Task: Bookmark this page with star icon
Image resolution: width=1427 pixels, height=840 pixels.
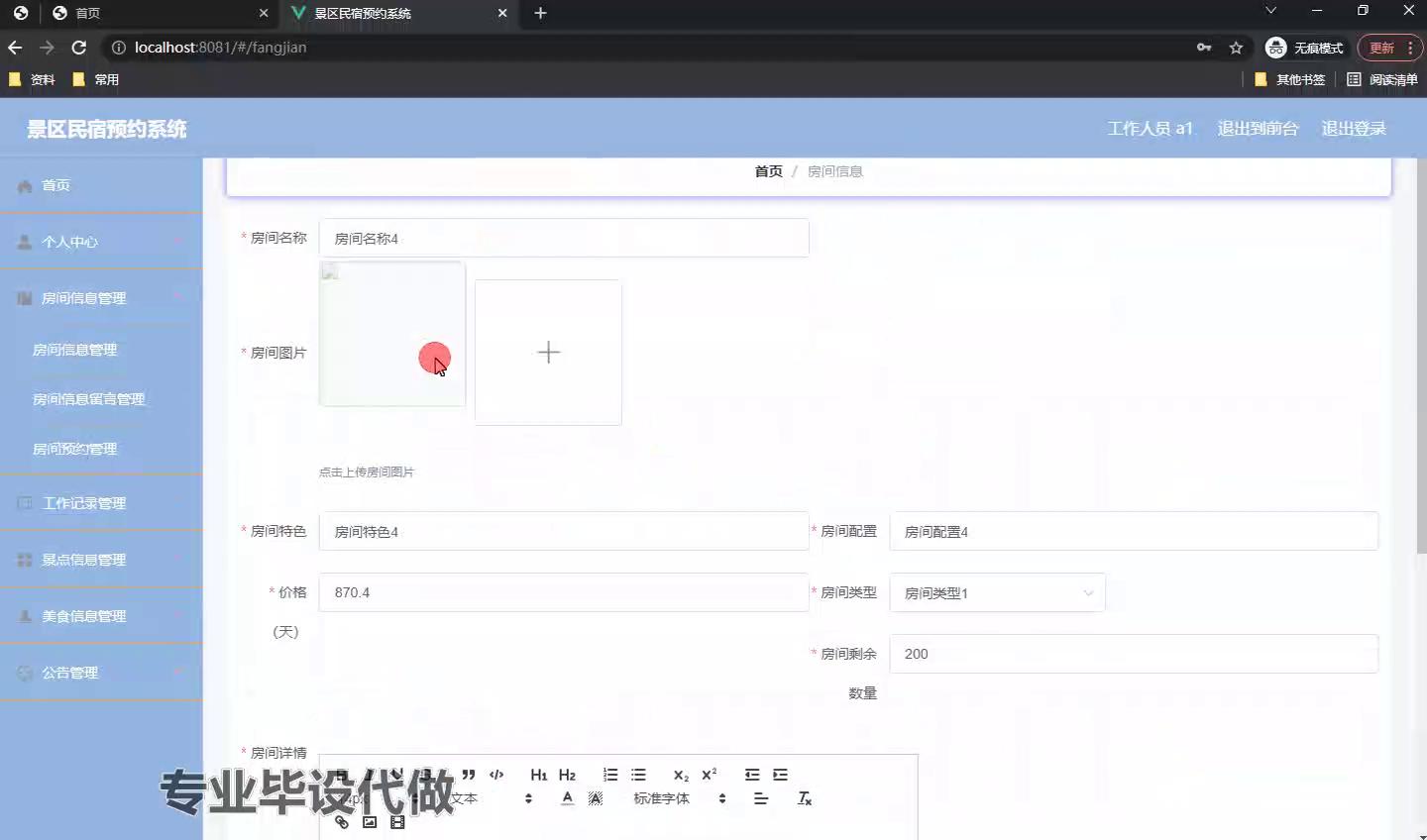Action: click(1236, 48)
